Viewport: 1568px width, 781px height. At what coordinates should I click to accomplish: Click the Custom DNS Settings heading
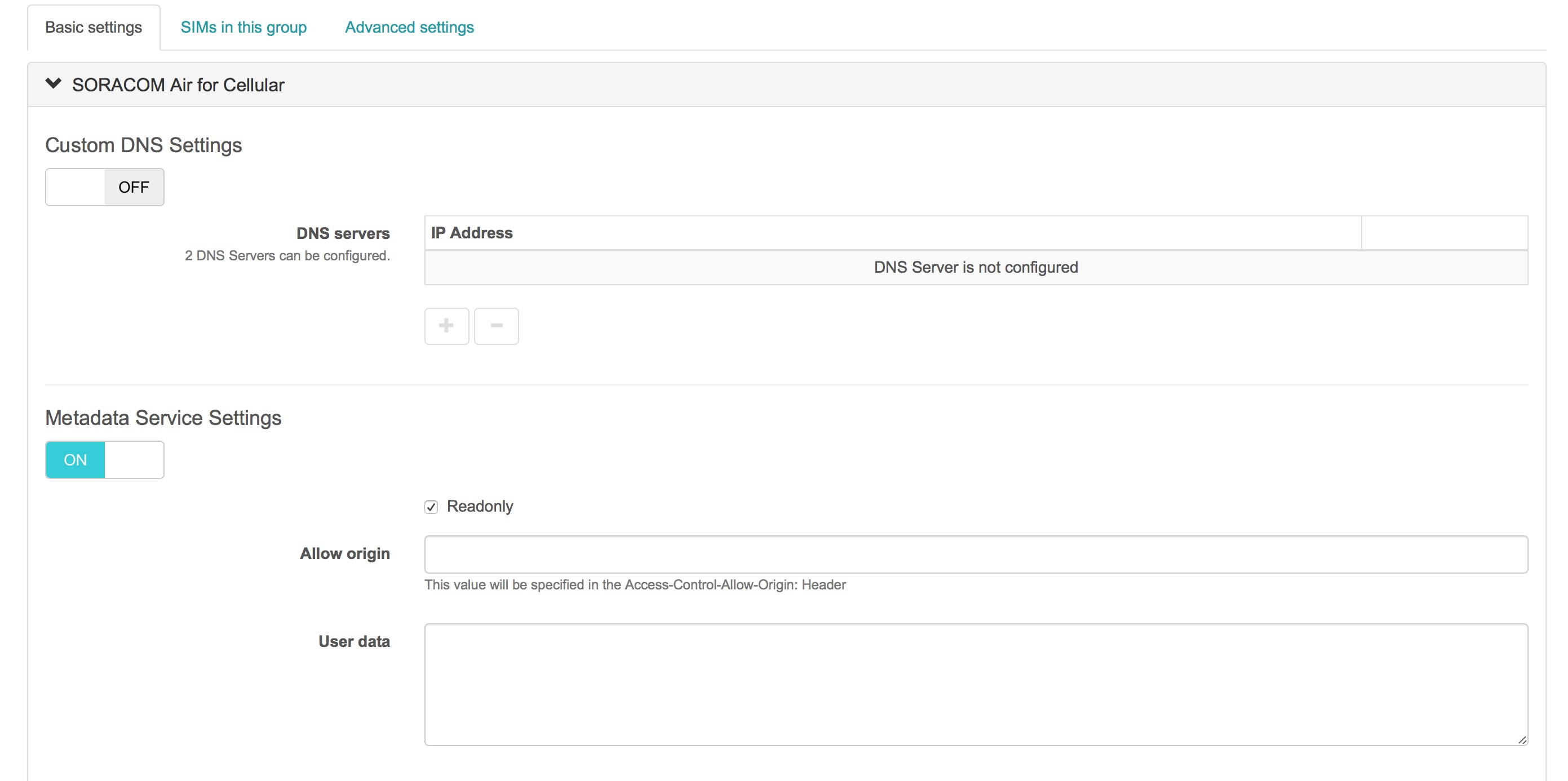144,145
